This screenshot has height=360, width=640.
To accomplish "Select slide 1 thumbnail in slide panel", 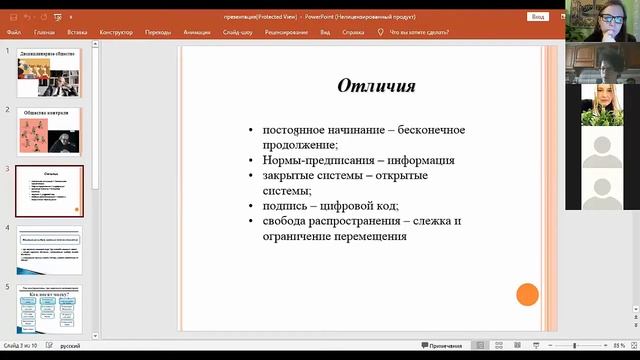I will (x=49, y=73).
